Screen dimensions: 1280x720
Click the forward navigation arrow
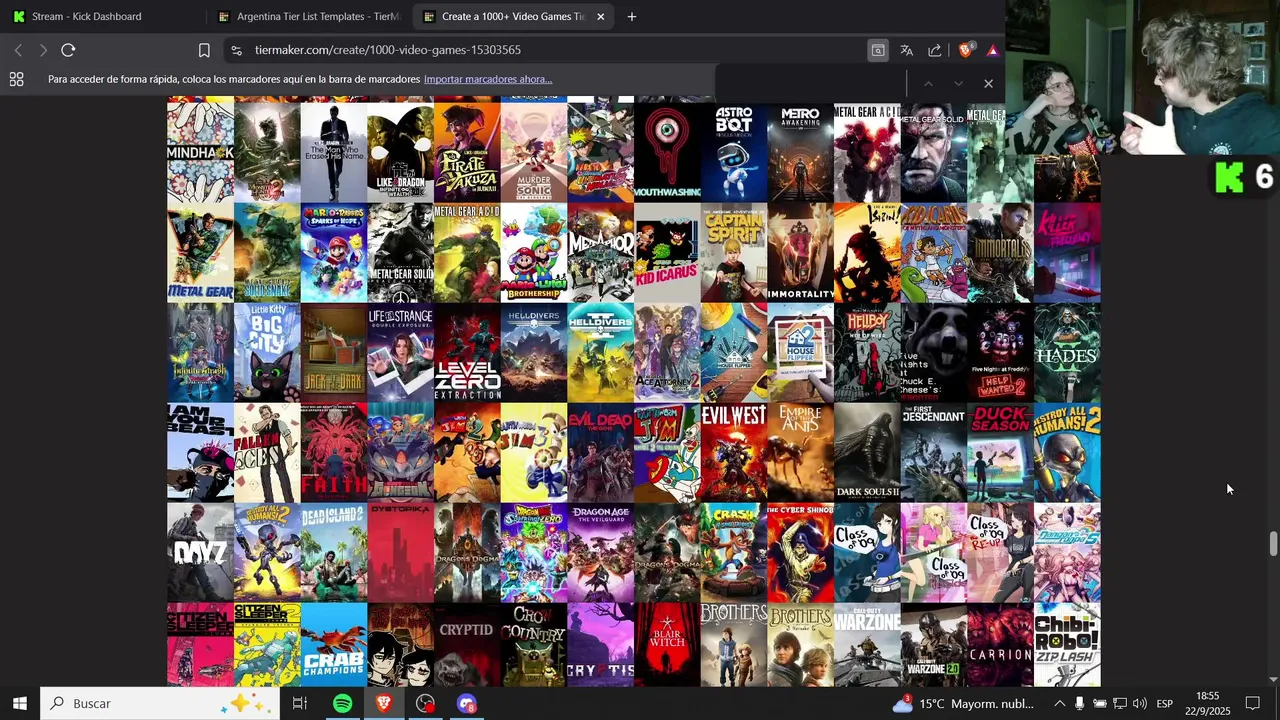tap(43, 50)
